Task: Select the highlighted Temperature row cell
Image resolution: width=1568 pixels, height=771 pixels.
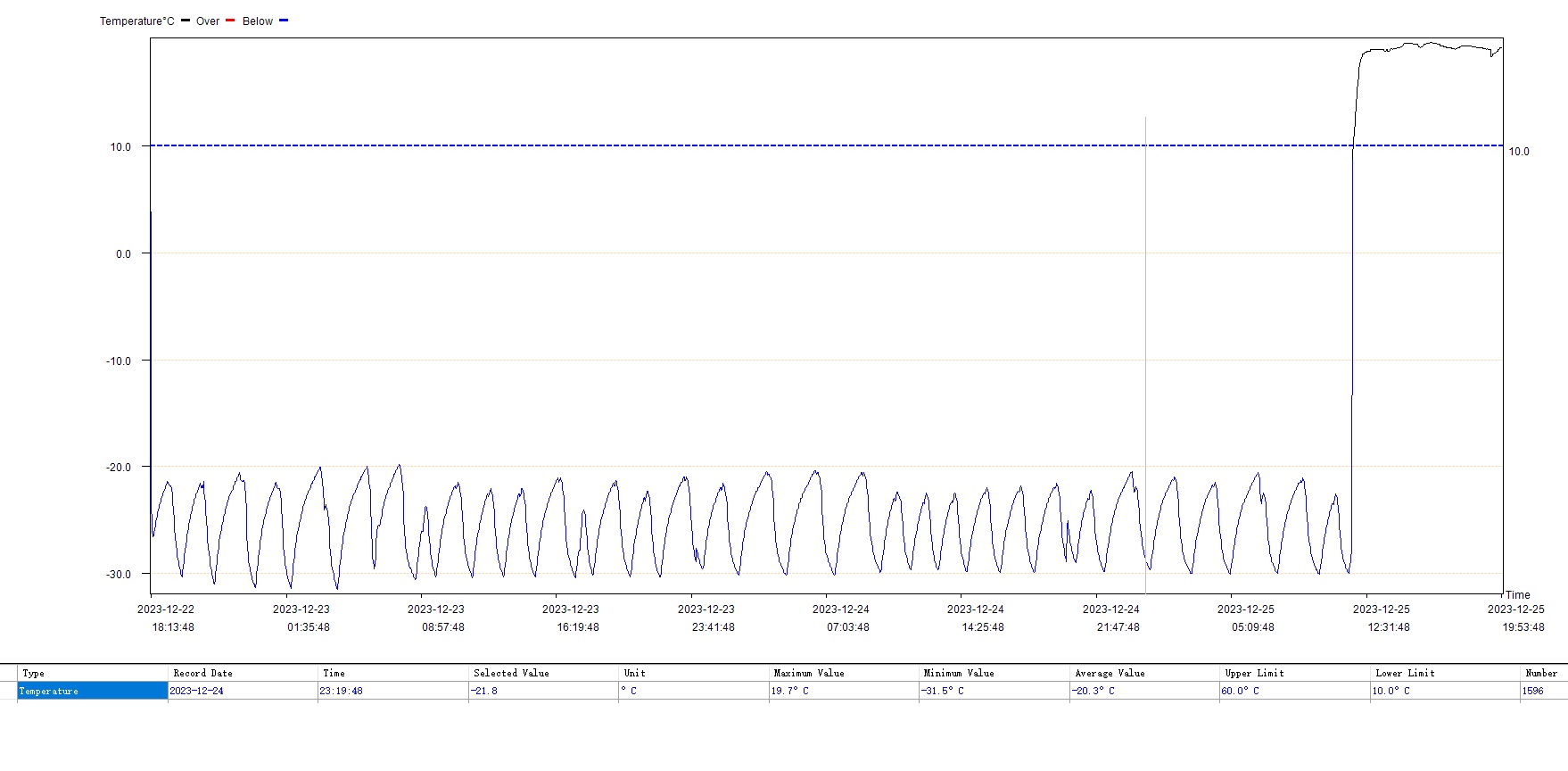Action: click(93, 691)
